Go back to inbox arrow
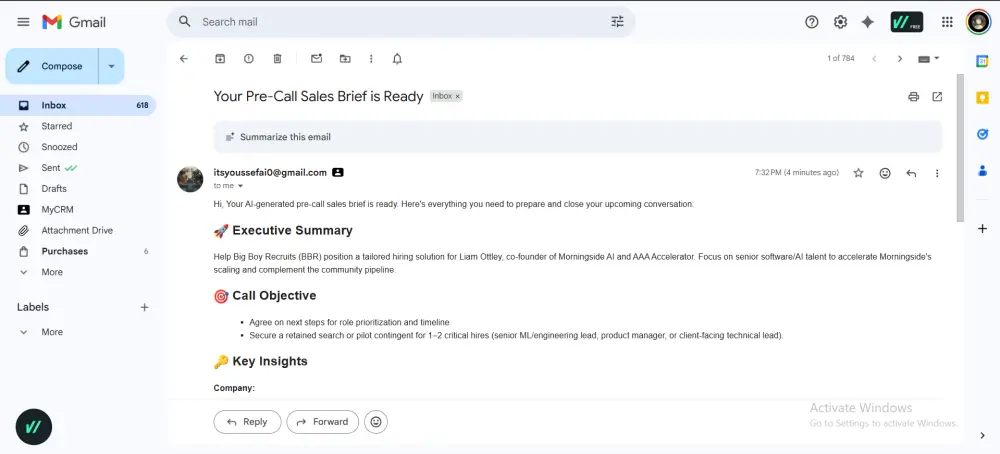1000x454 pixels. point(184,59)
